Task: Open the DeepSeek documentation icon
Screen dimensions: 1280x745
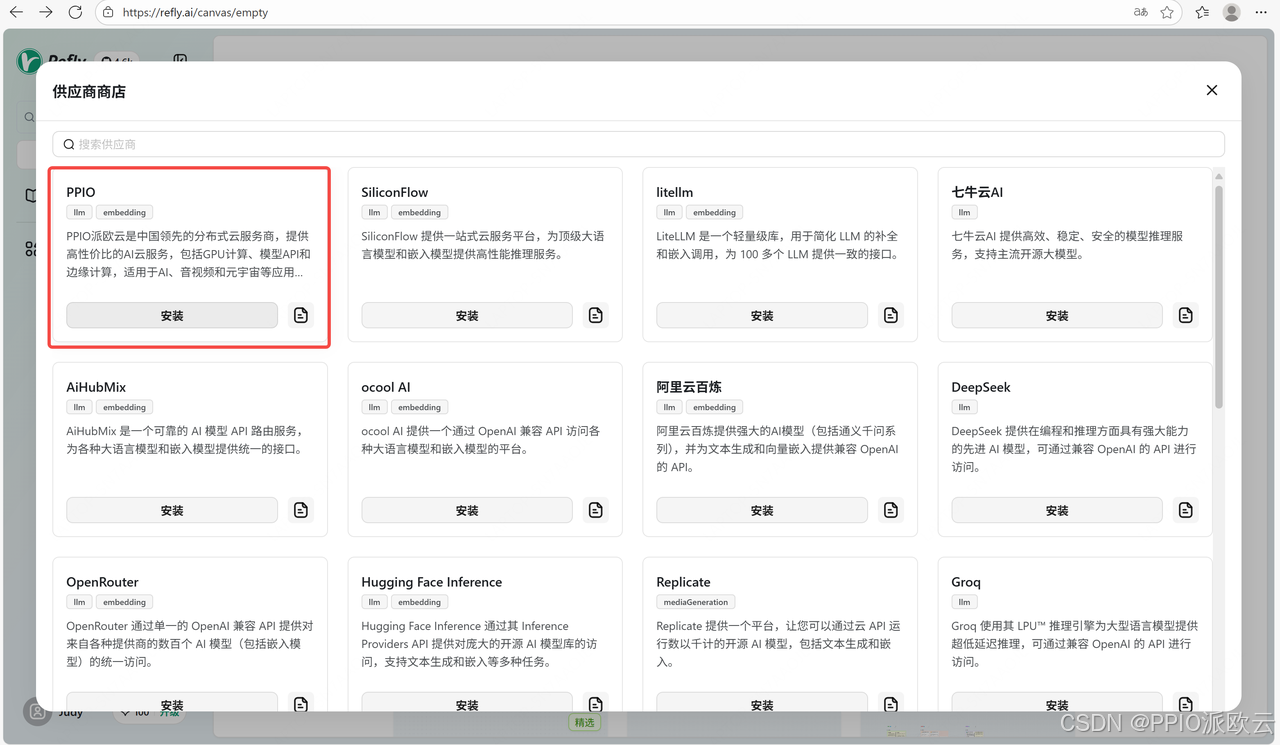Action: pos(1186,510)
